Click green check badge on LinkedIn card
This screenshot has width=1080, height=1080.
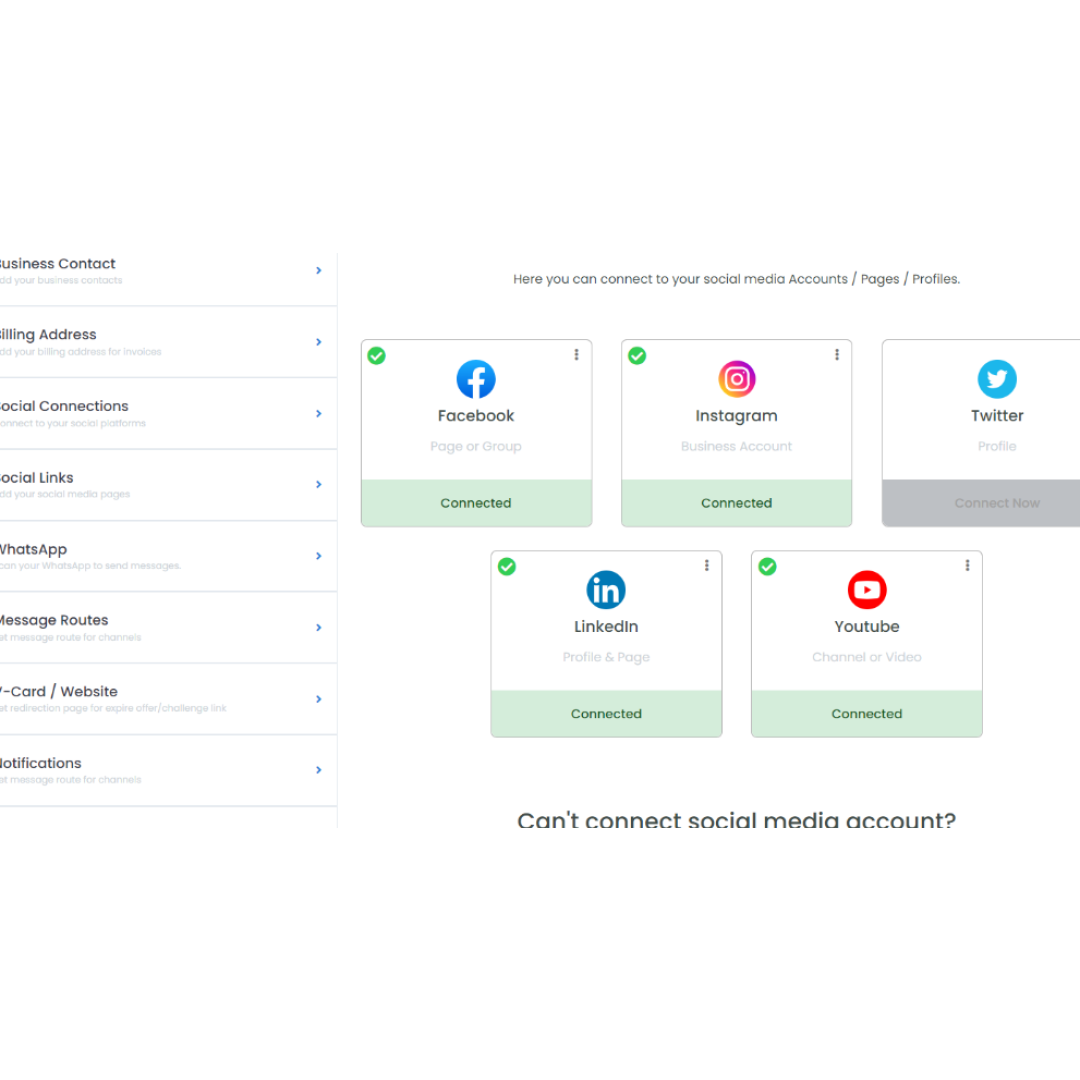point(507,566)
